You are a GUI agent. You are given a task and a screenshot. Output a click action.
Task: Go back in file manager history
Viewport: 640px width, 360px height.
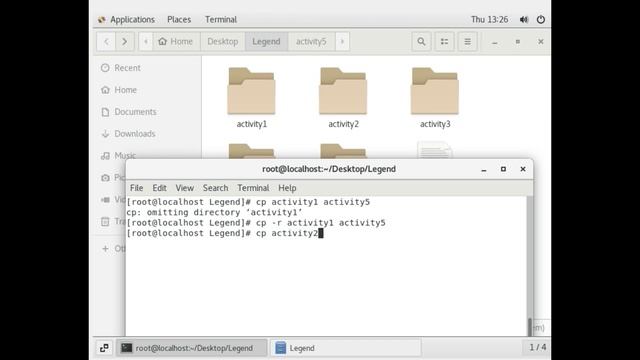point(107,42)
